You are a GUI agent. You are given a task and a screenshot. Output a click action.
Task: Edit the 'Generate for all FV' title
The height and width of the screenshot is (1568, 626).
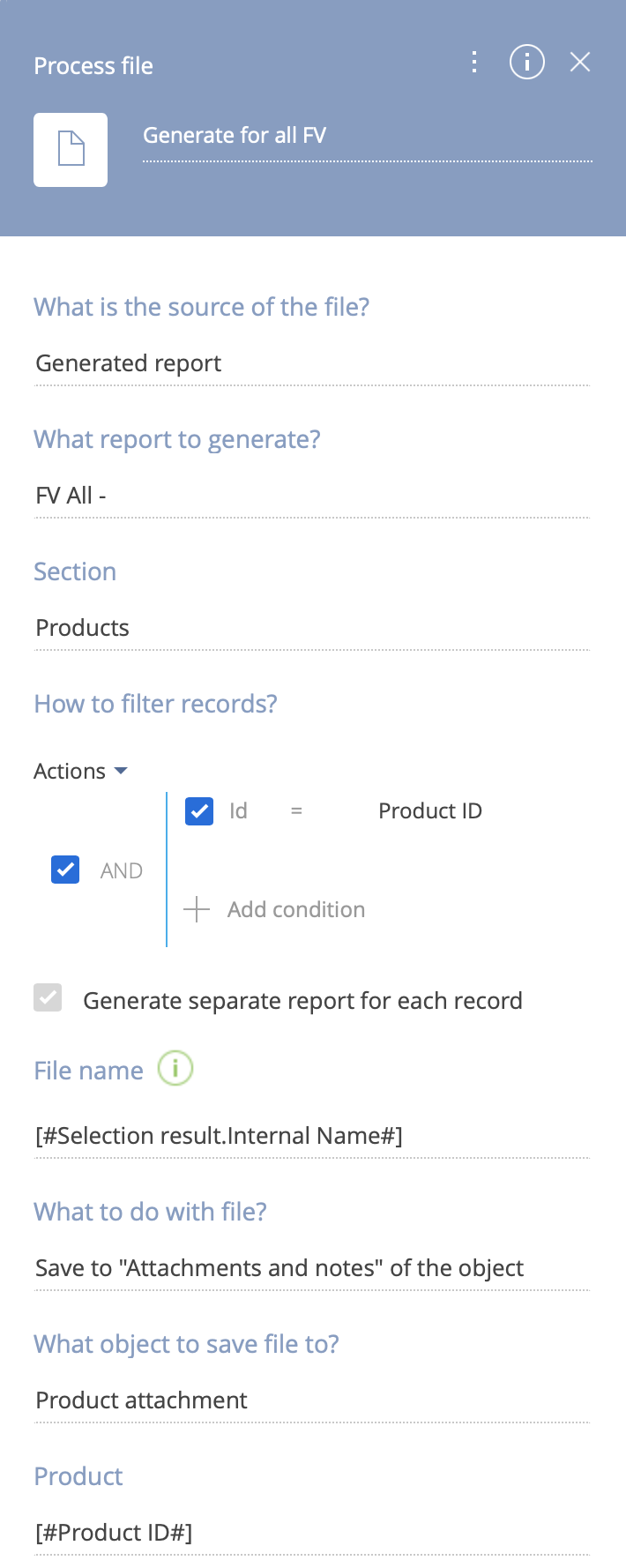click(367, 136)
